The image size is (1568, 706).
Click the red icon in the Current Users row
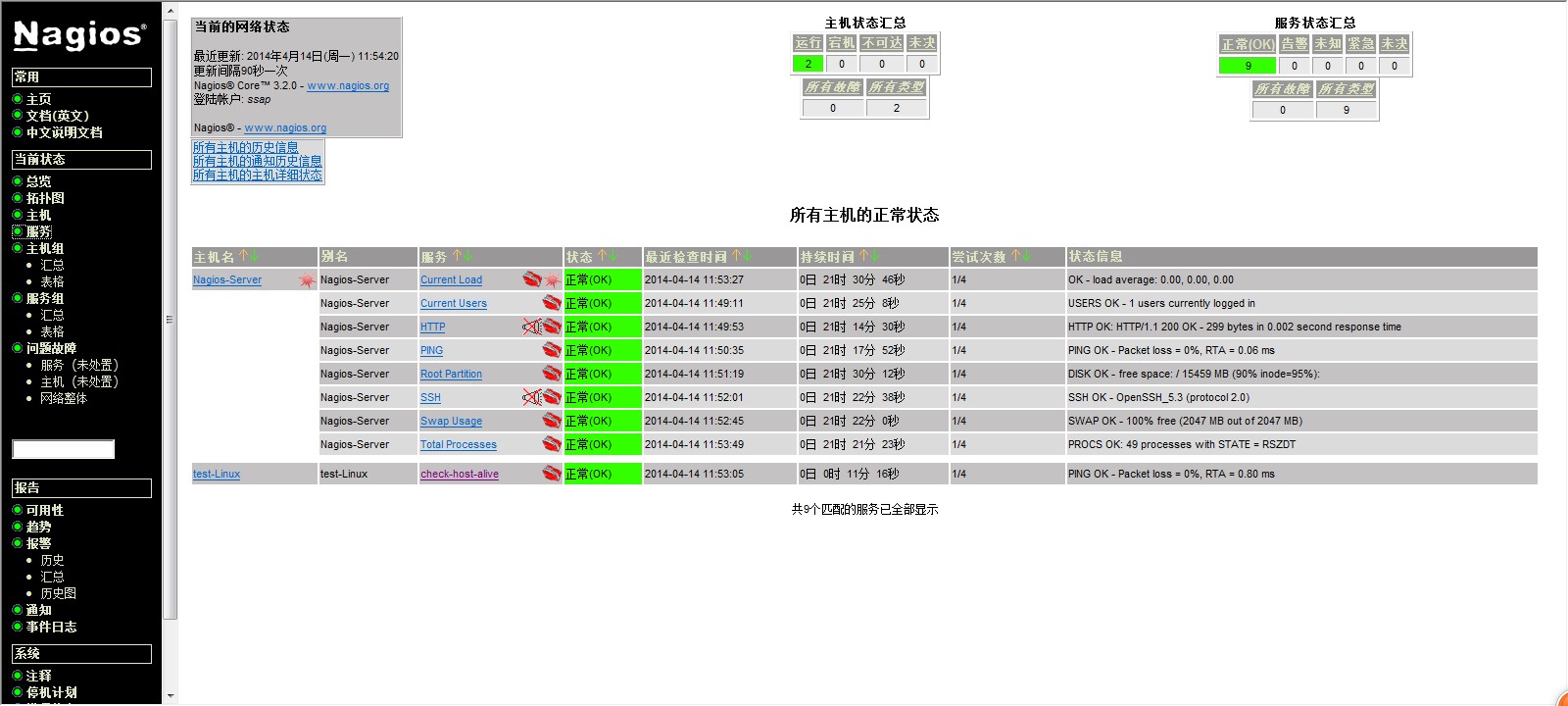point(552,303)
